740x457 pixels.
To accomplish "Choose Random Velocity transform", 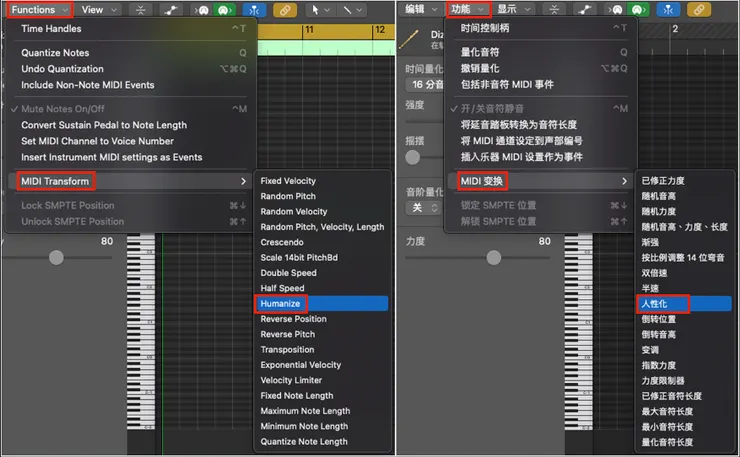I will coord(322,212).
